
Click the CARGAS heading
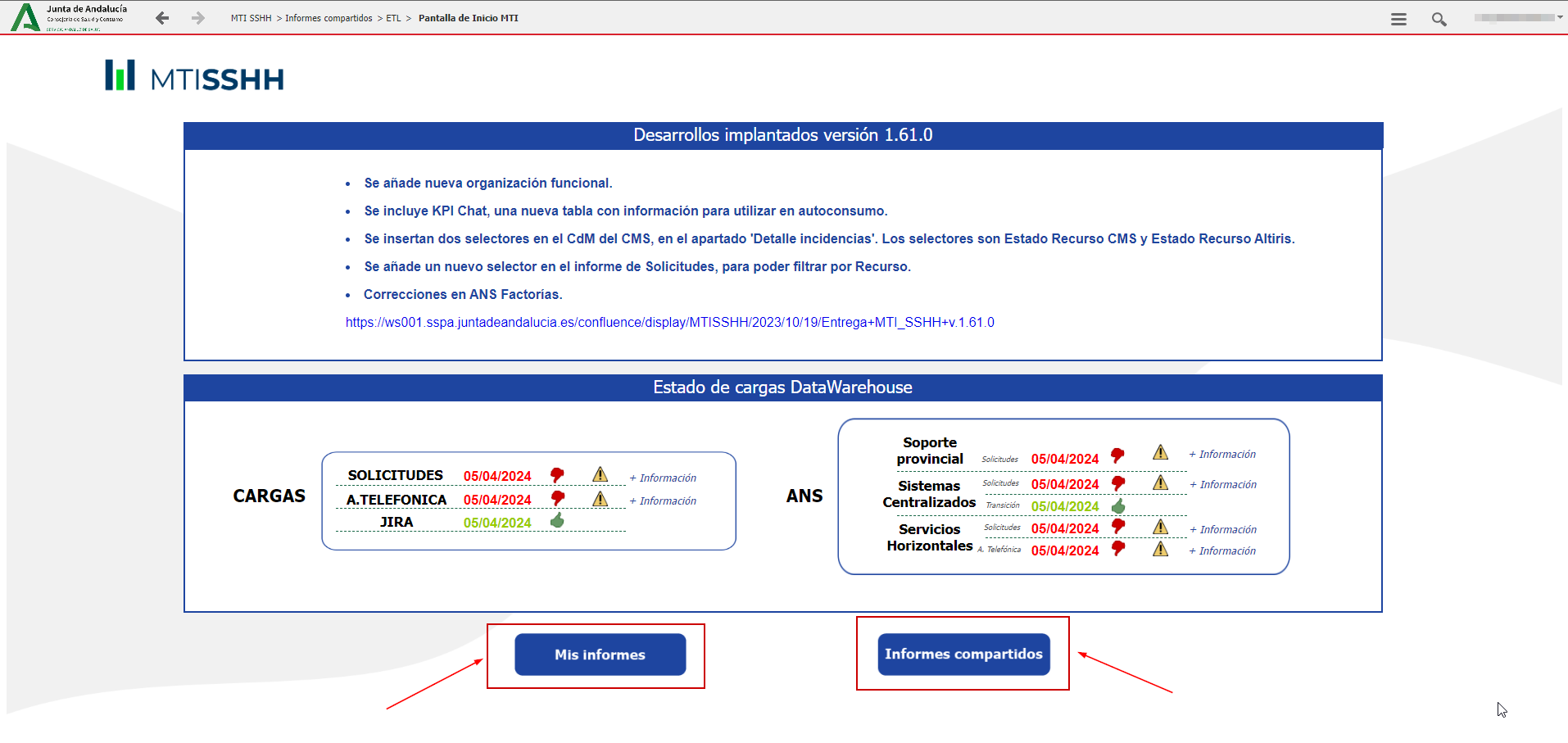(269, 496)
